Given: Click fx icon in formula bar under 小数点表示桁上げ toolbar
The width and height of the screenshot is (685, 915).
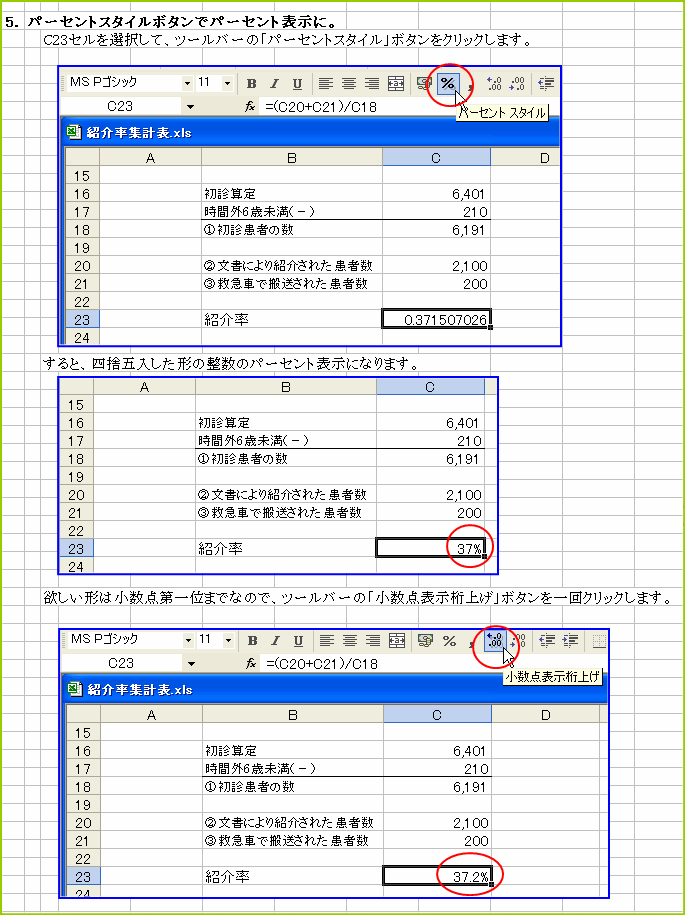Looking at the screenshot, I should 251,663.
